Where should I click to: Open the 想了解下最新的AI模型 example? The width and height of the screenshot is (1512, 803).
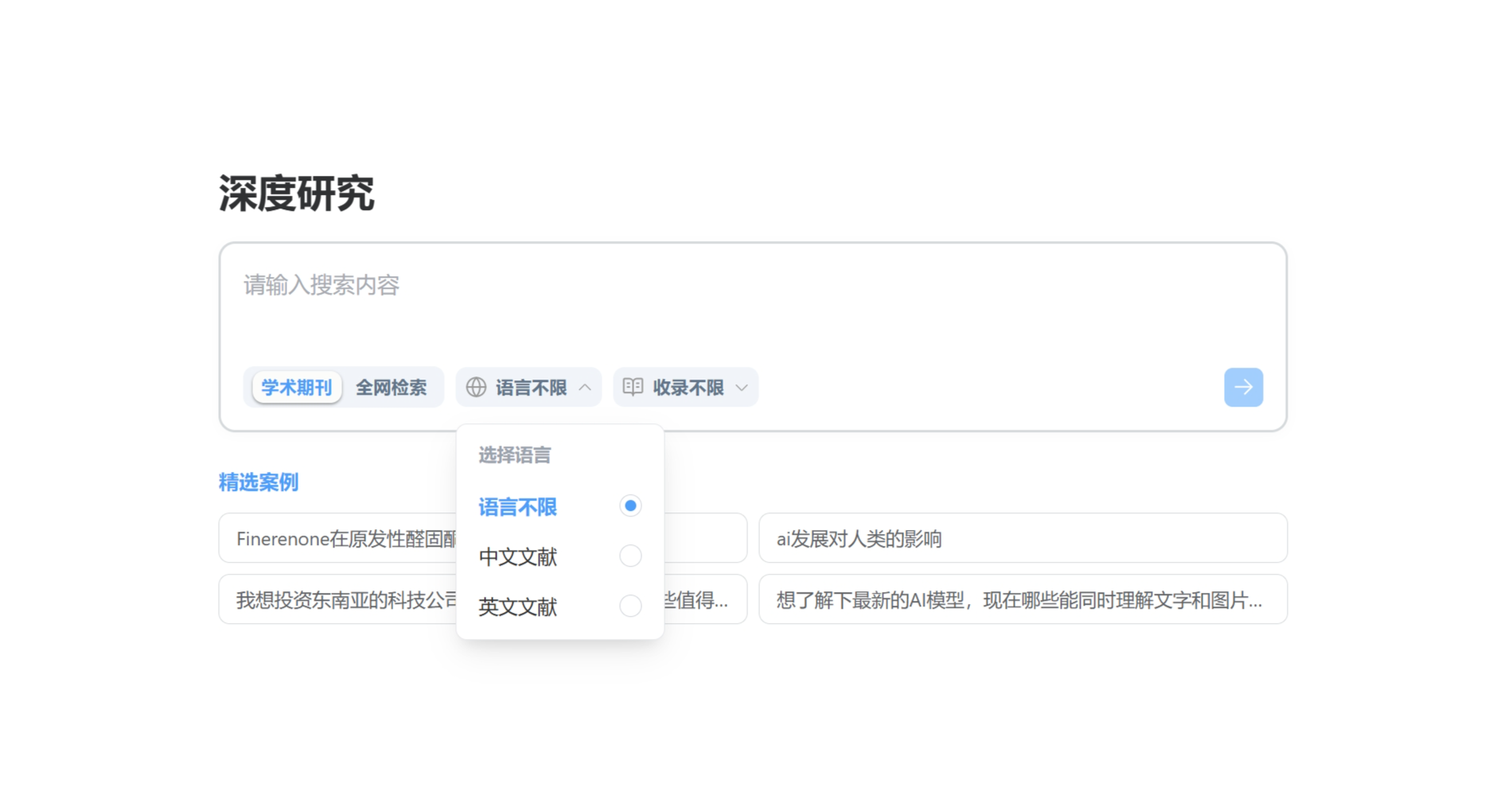(1023, 599)
